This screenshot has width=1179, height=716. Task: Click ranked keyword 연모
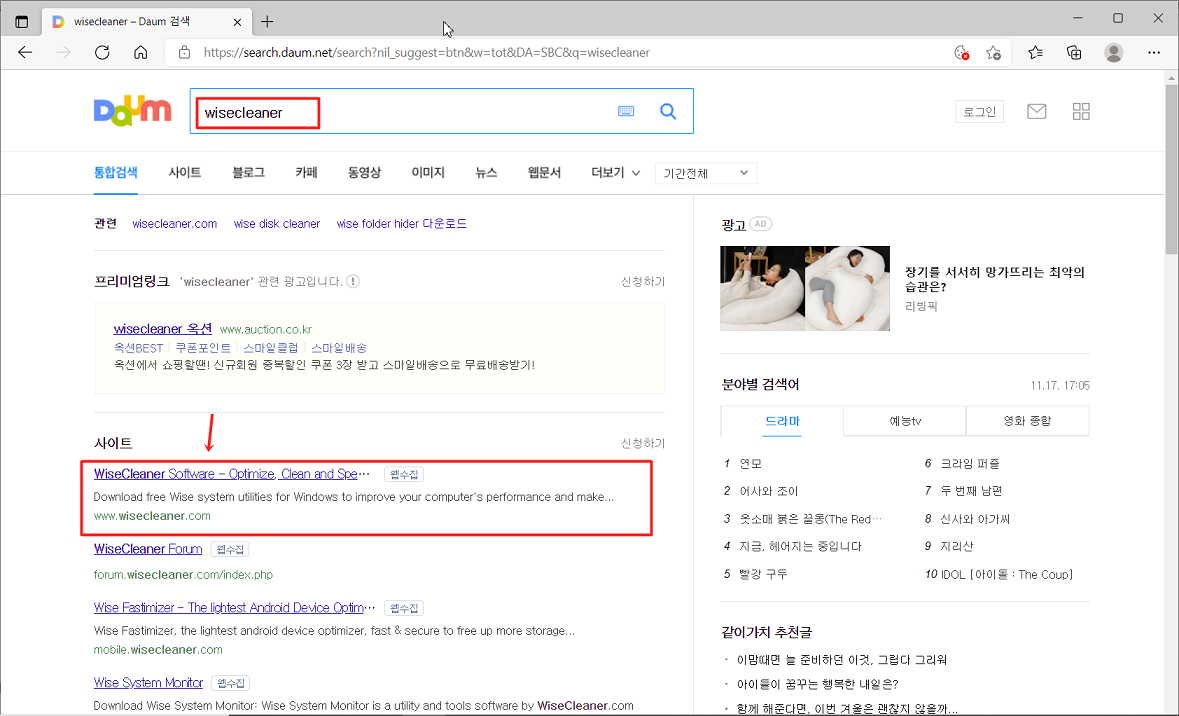click(x=750, y=463)
